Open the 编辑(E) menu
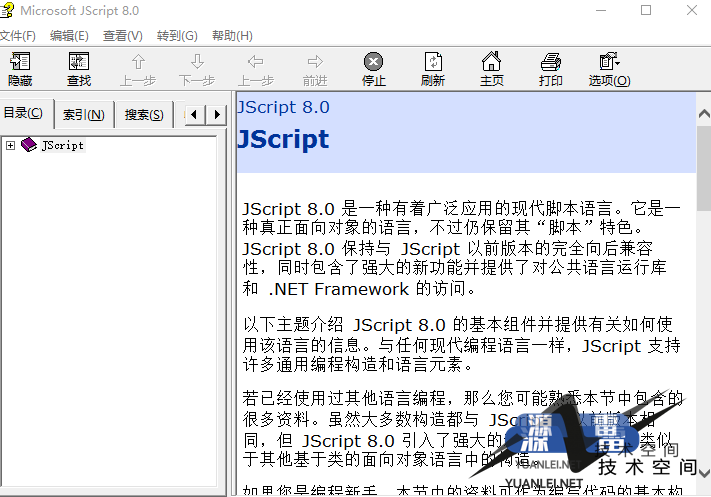711x497 pixels. 69,36
